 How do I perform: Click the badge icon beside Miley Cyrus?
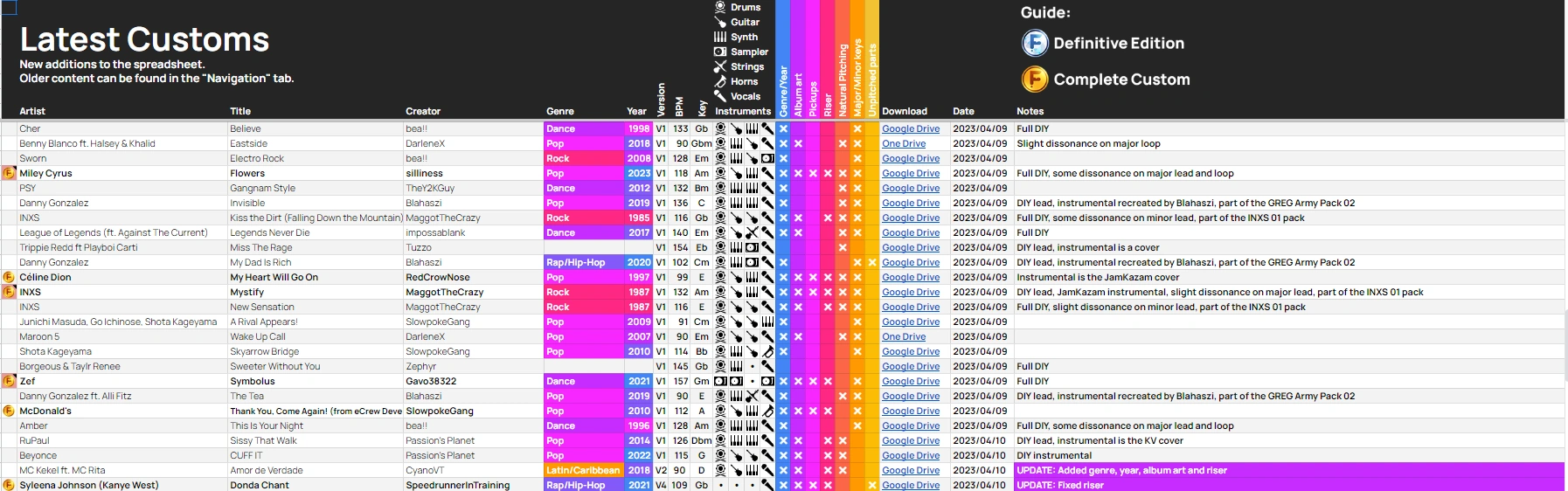[9, 173]
